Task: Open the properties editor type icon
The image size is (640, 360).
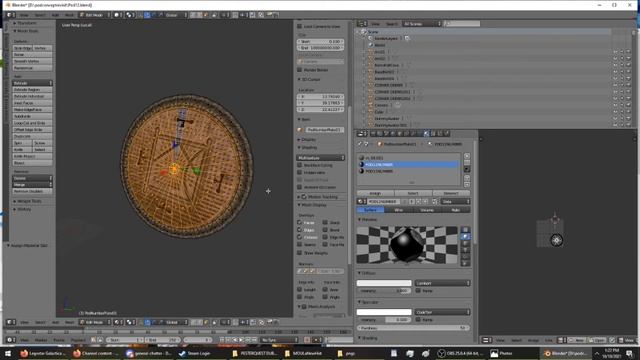Action: (361, 133)
